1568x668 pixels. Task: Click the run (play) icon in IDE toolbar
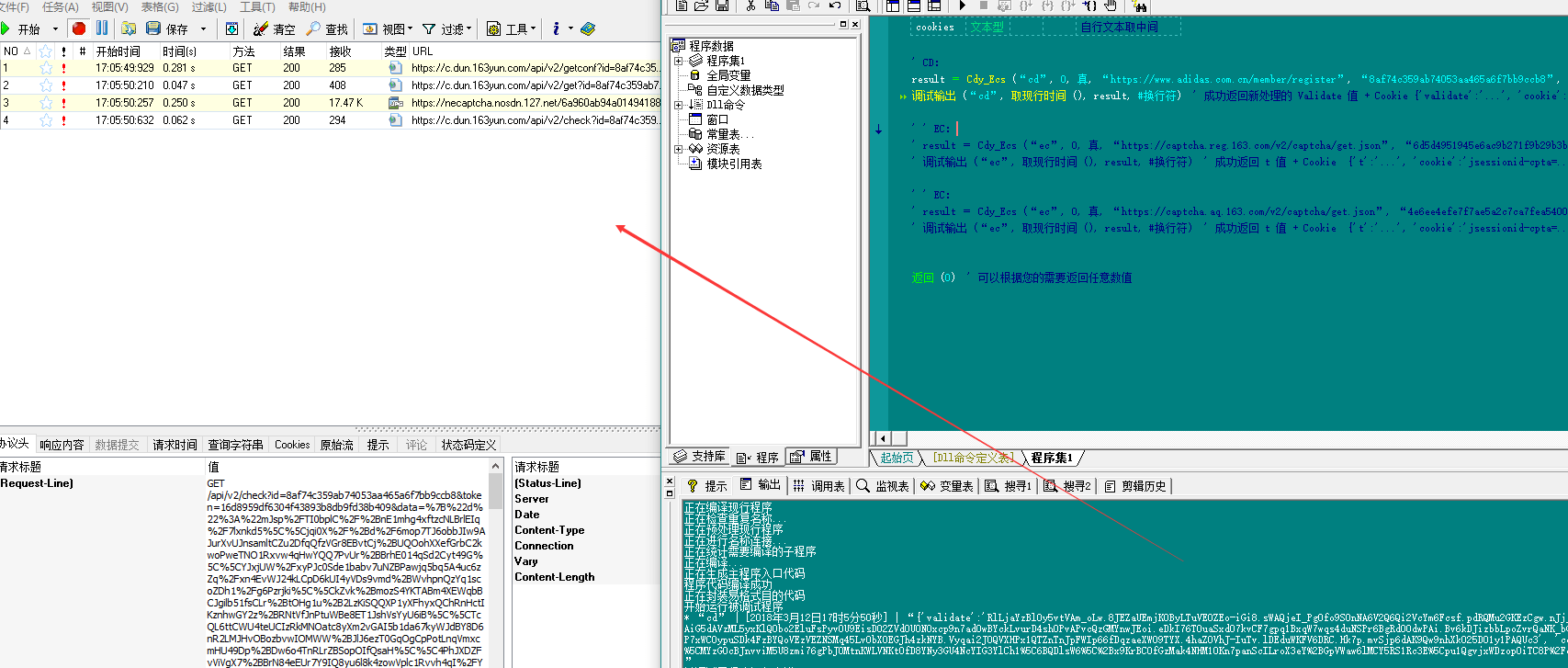point(962,6)
